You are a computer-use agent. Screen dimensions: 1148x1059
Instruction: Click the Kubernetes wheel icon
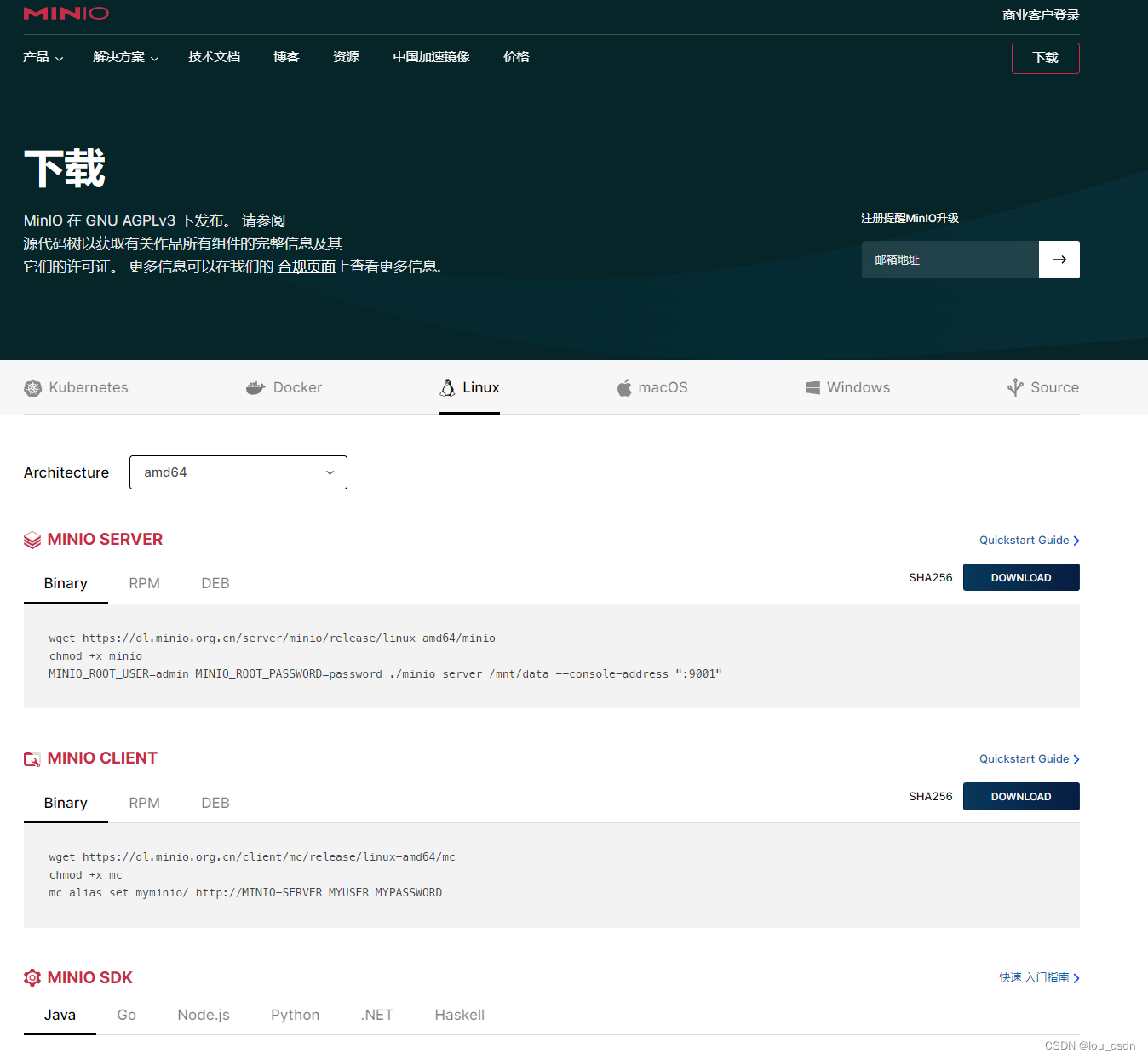pos(32,388)
